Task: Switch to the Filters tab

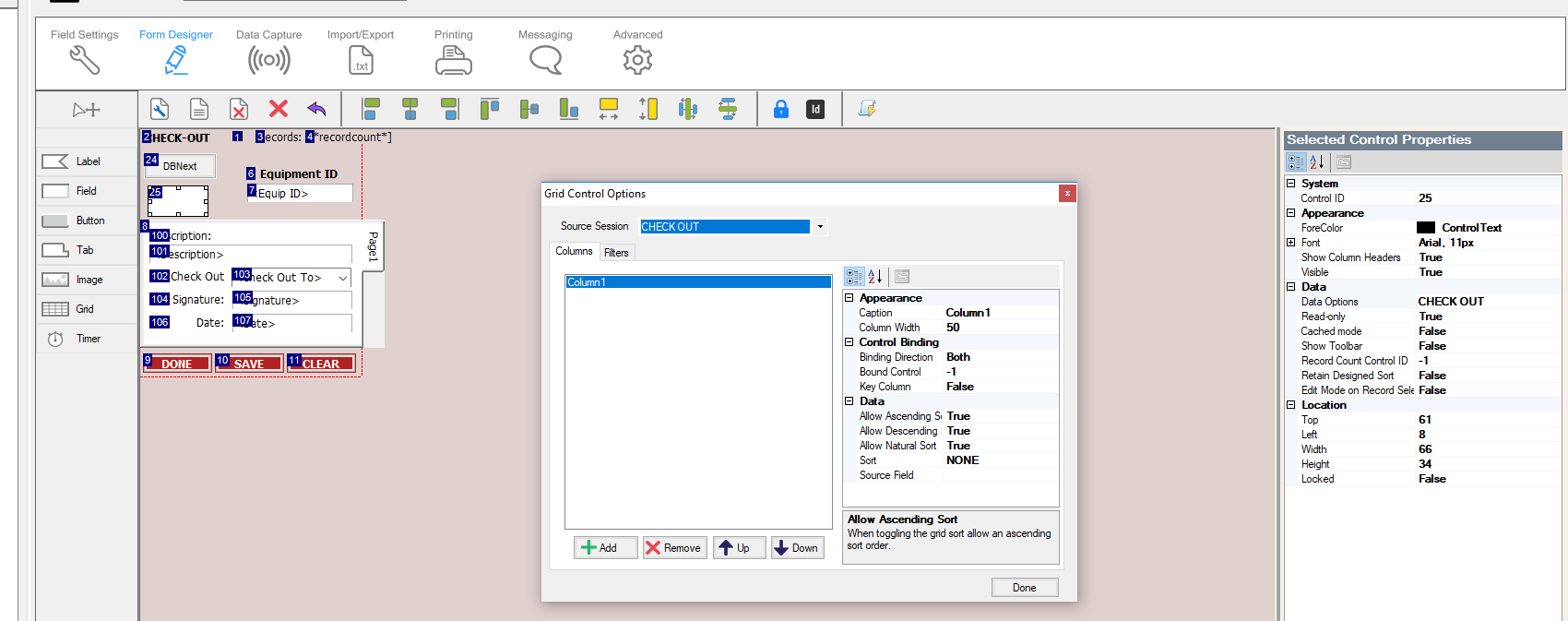Action: click(x=616, y=253)
